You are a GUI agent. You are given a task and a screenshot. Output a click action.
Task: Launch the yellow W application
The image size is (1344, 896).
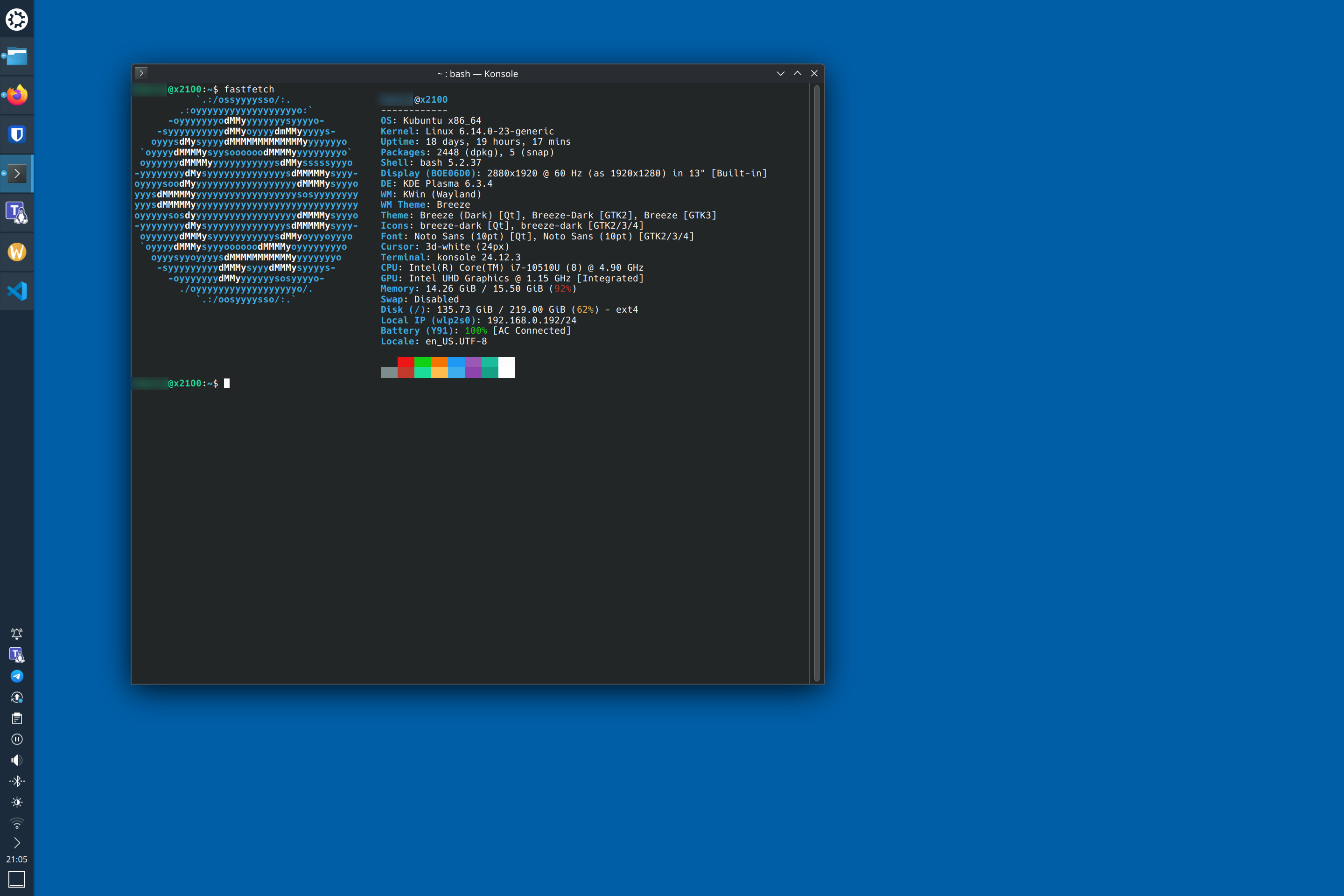point(17,252)
